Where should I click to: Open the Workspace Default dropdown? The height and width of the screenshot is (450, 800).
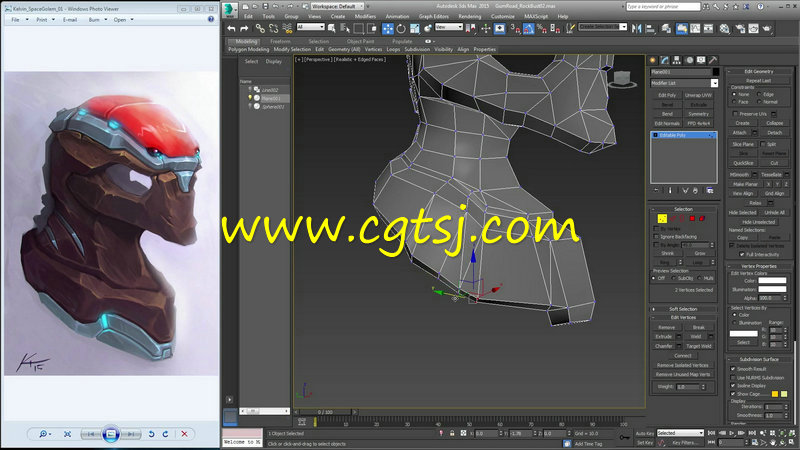[337, 6]
